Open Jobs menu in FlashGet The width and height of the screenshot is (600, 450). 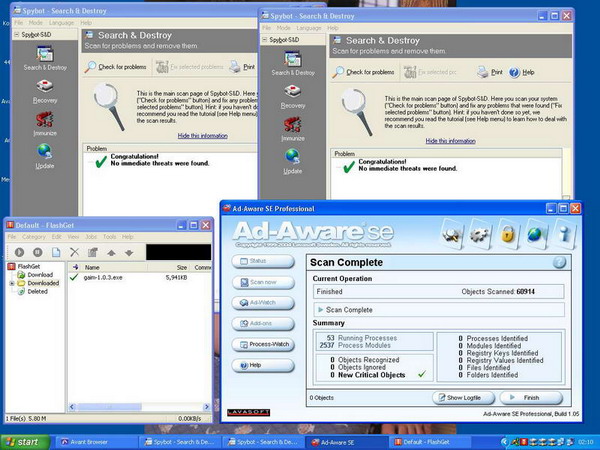pyautogui.click(x=91, y=237)
